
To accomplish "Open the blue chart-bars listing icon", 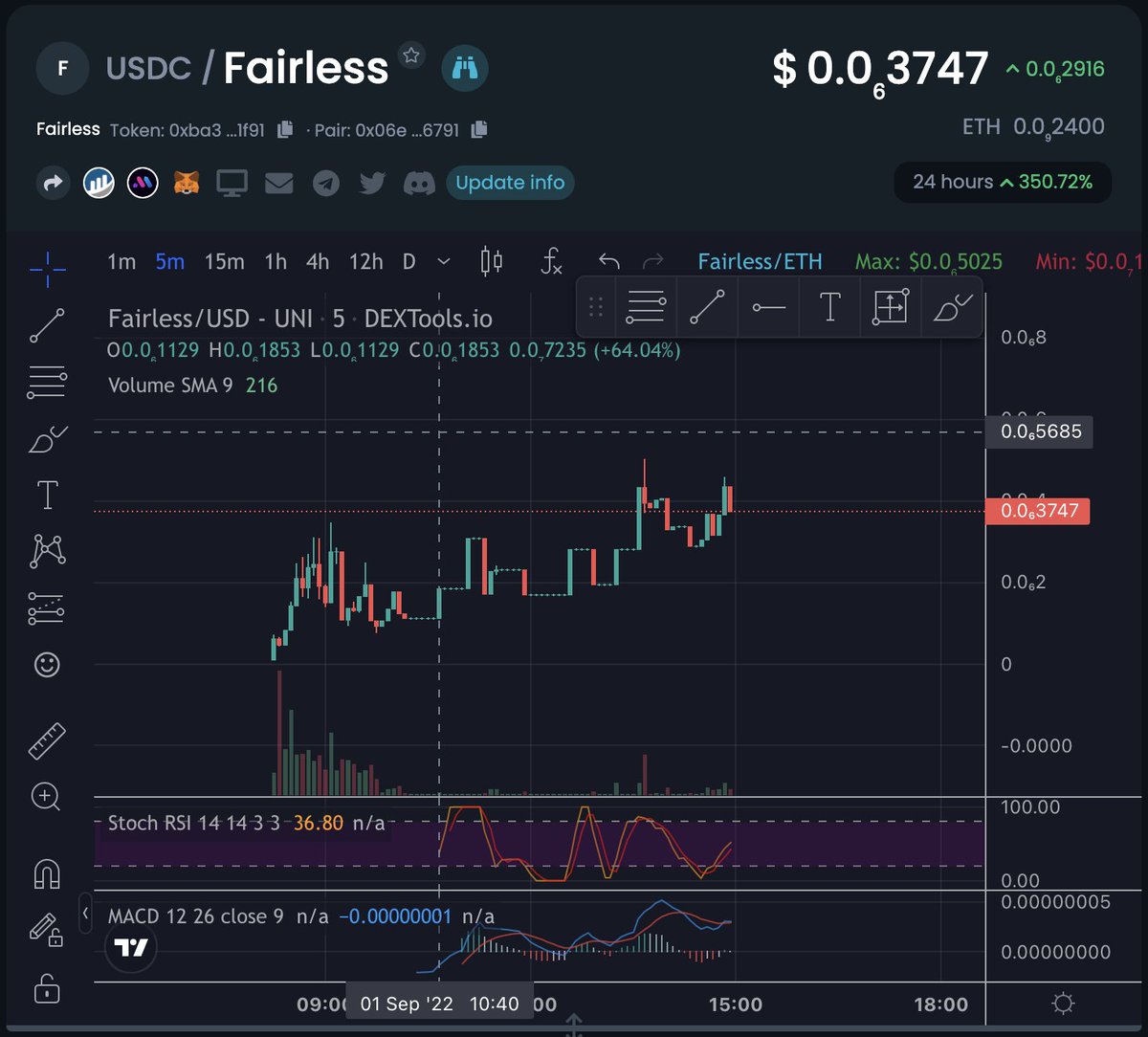I will tap(99, 183).
